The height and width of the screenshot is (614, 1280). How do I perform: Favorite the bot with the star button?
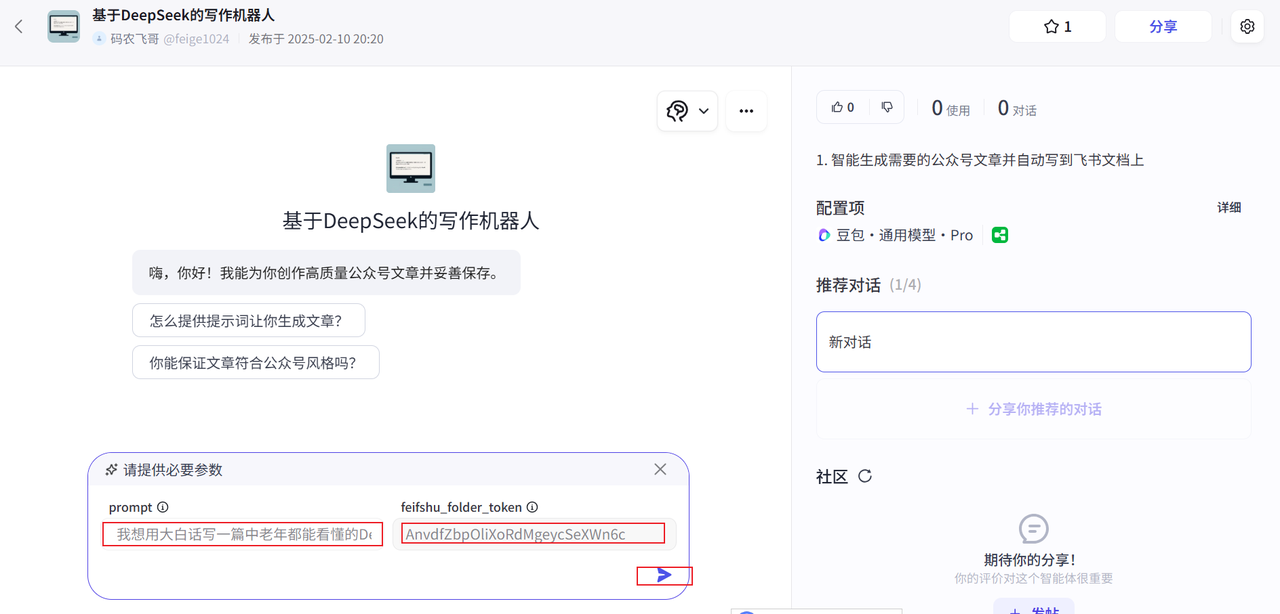click(x=1057, y=27)
